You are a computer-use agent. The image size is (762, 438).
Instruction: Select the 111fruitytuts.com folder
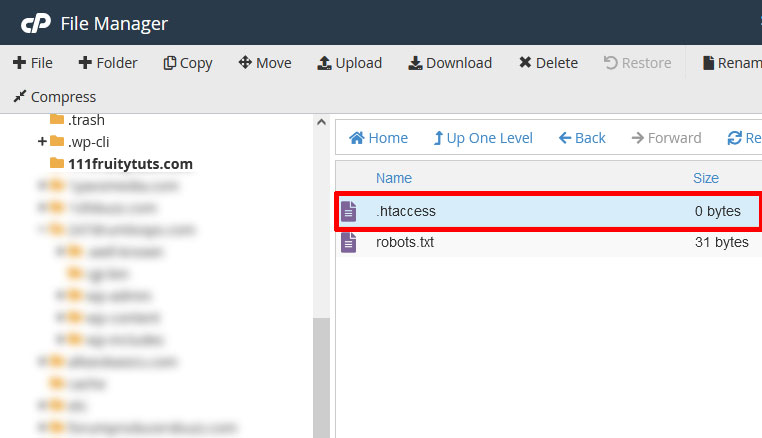(x=130, y=163)
